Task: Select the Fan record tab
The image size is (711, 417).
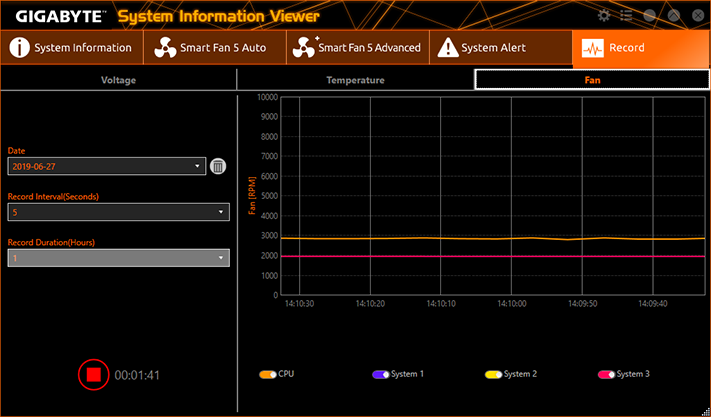Action: pyautogui.click(x=592, y=80)
